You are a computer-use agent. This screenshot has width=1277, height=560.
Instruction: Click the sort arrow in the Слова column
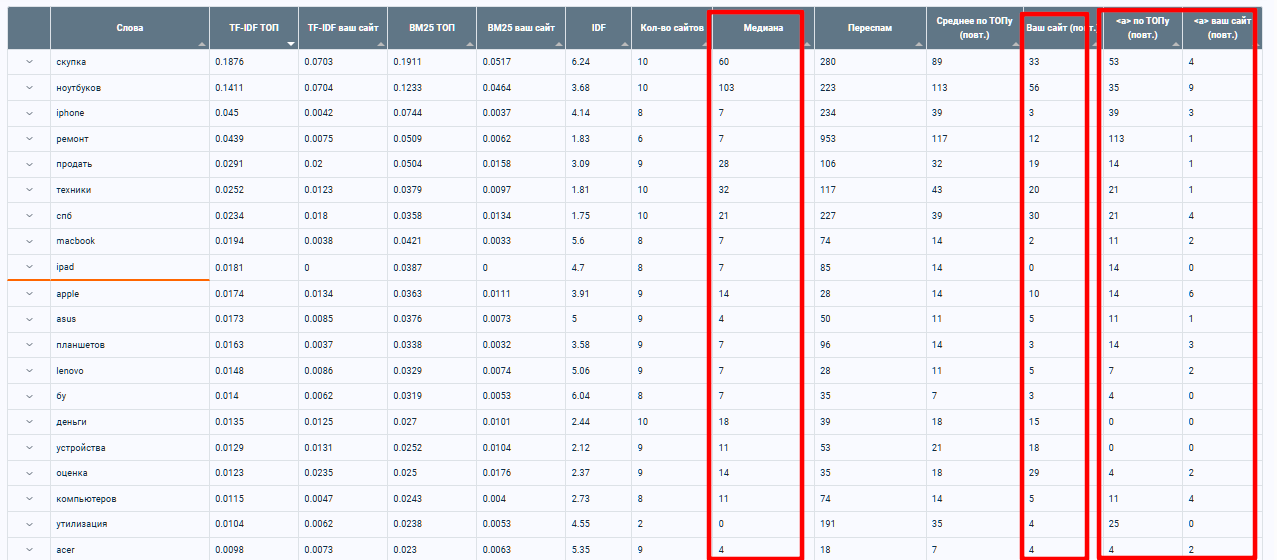click(x=203, y=45)
